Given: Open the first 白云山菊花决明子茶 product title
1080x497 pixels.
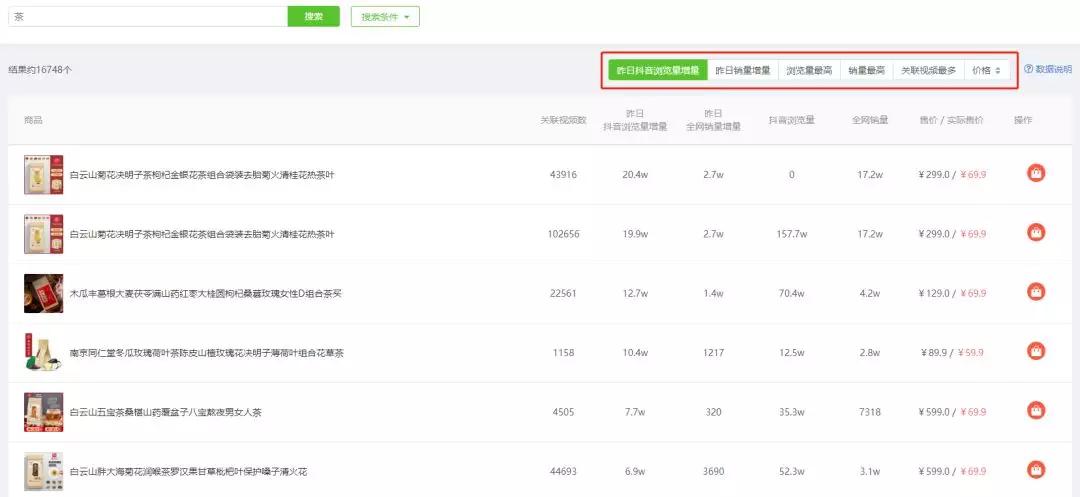Looking at the screenshot, I should (x=202, y=175).
